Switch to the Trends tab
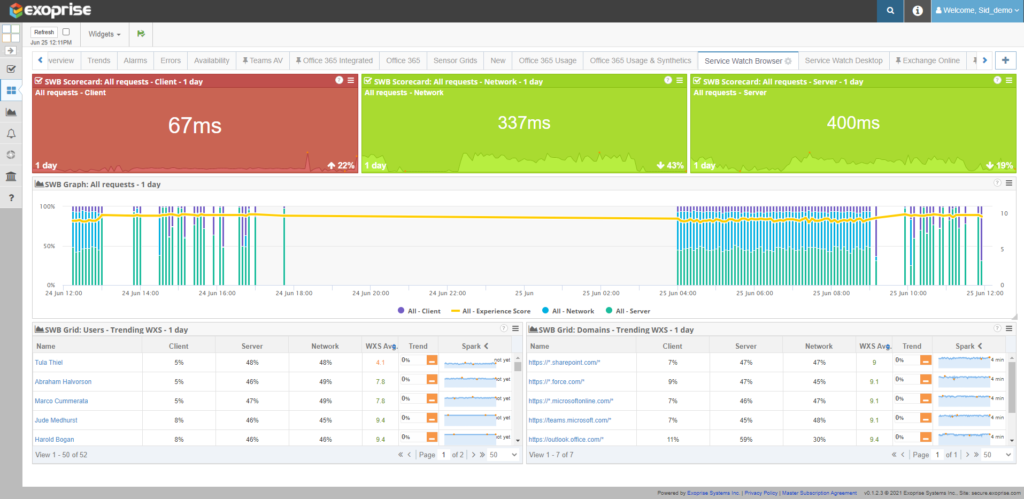 (99, 61)
